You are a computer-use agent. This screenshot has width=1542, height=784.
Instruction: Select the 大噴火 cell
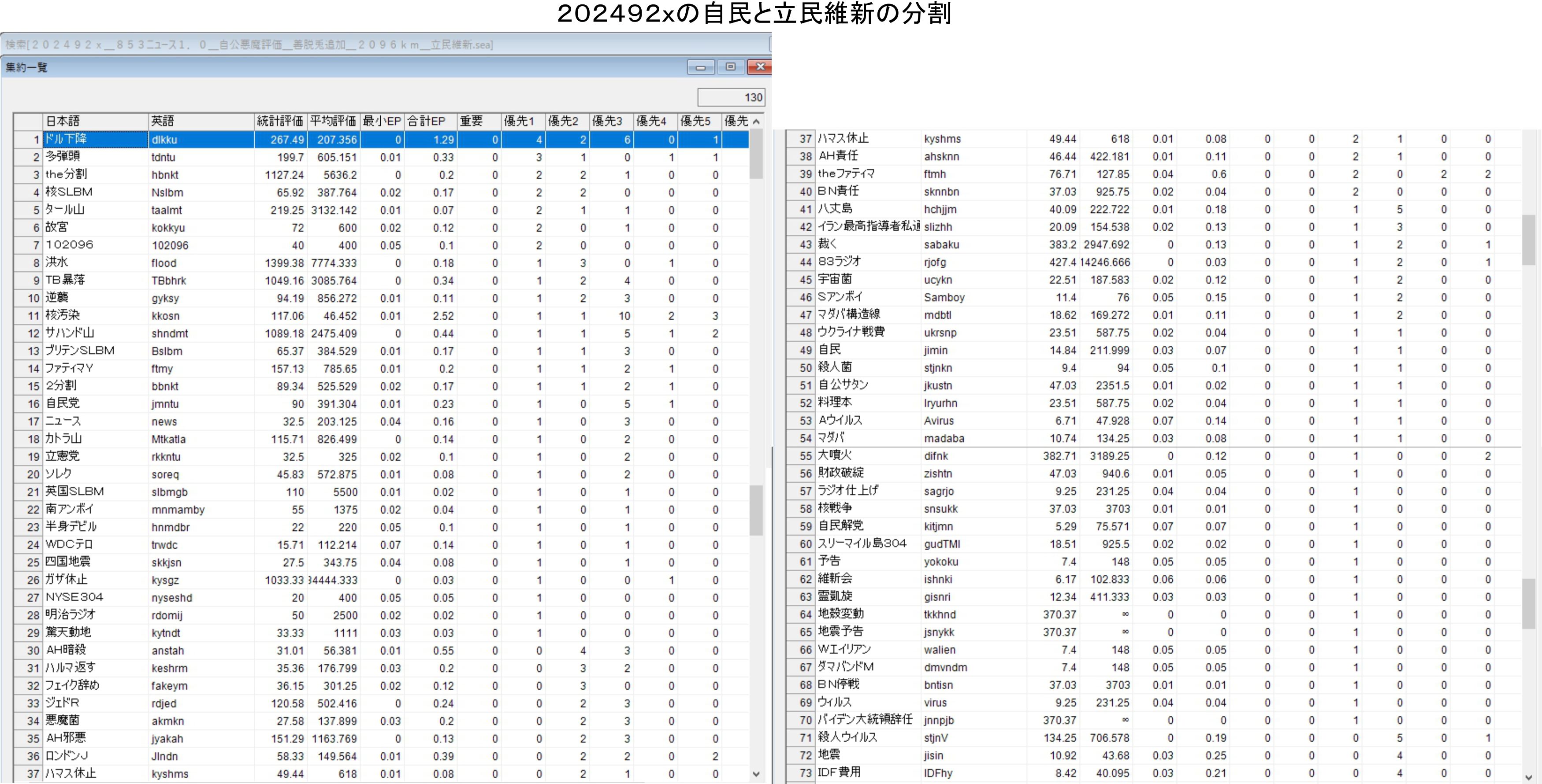(x=868, y=455)
